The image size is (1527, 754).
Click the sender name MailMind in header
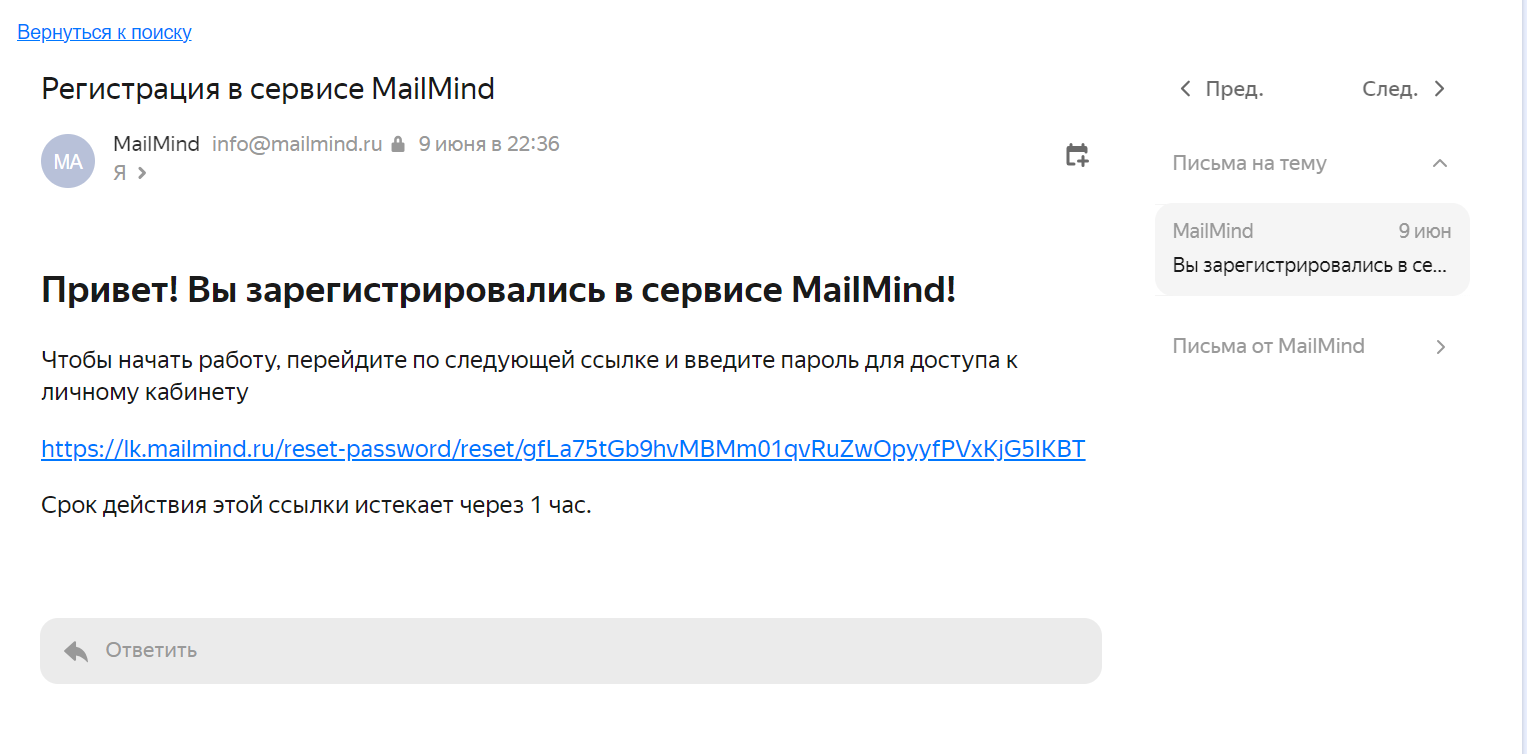(156, 144)
